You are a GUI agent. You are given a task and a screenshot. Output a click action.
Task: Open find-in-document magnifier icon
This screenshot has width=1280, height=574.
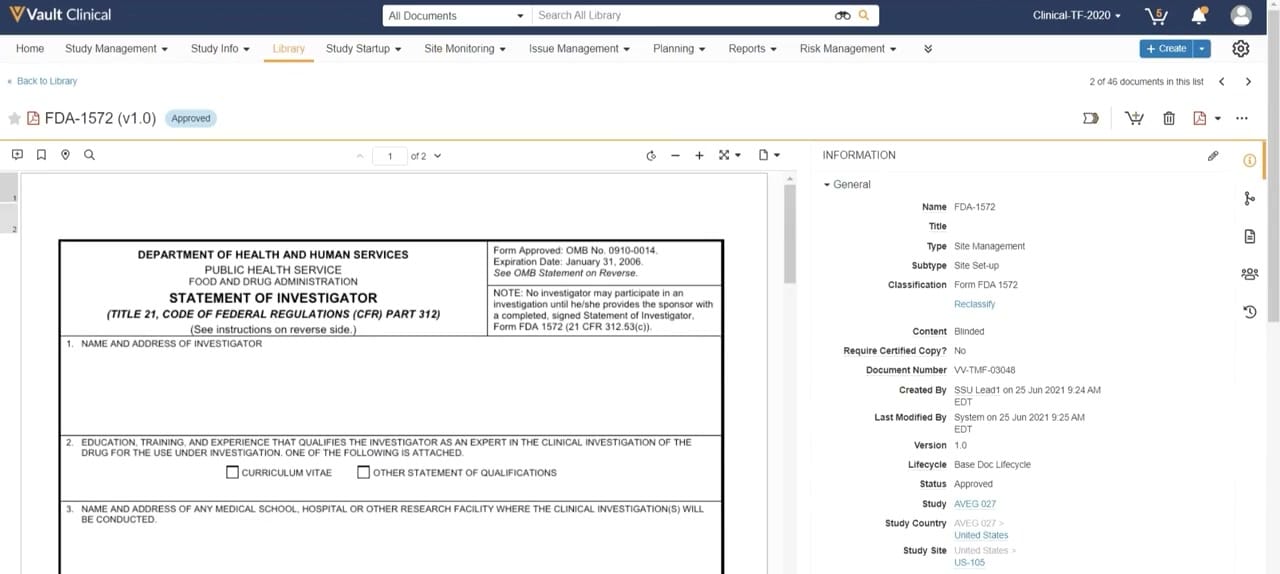tap(89, 155)
